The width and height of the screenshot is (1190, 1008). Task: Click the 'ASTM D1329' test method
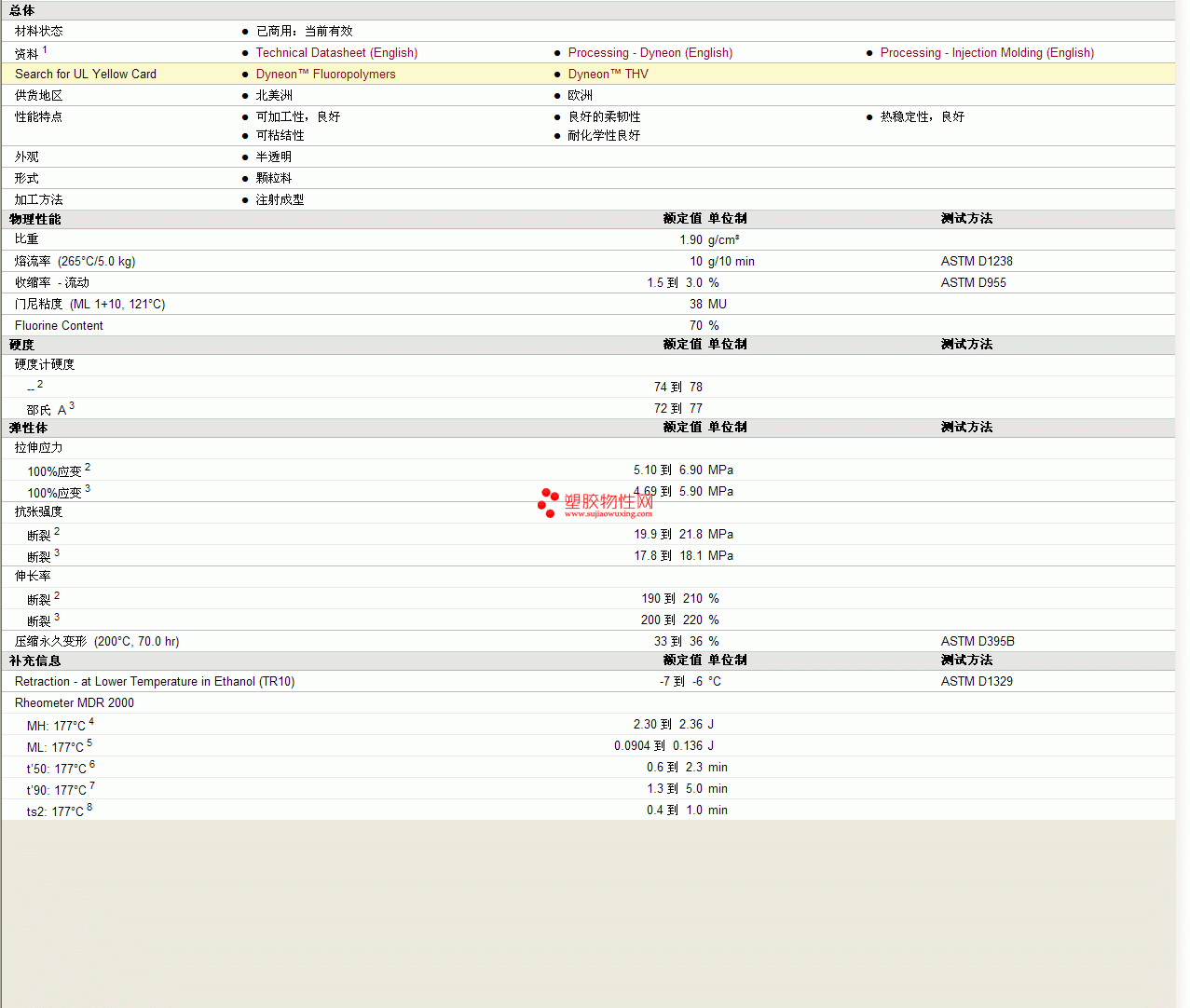click(x=977, y=682)
